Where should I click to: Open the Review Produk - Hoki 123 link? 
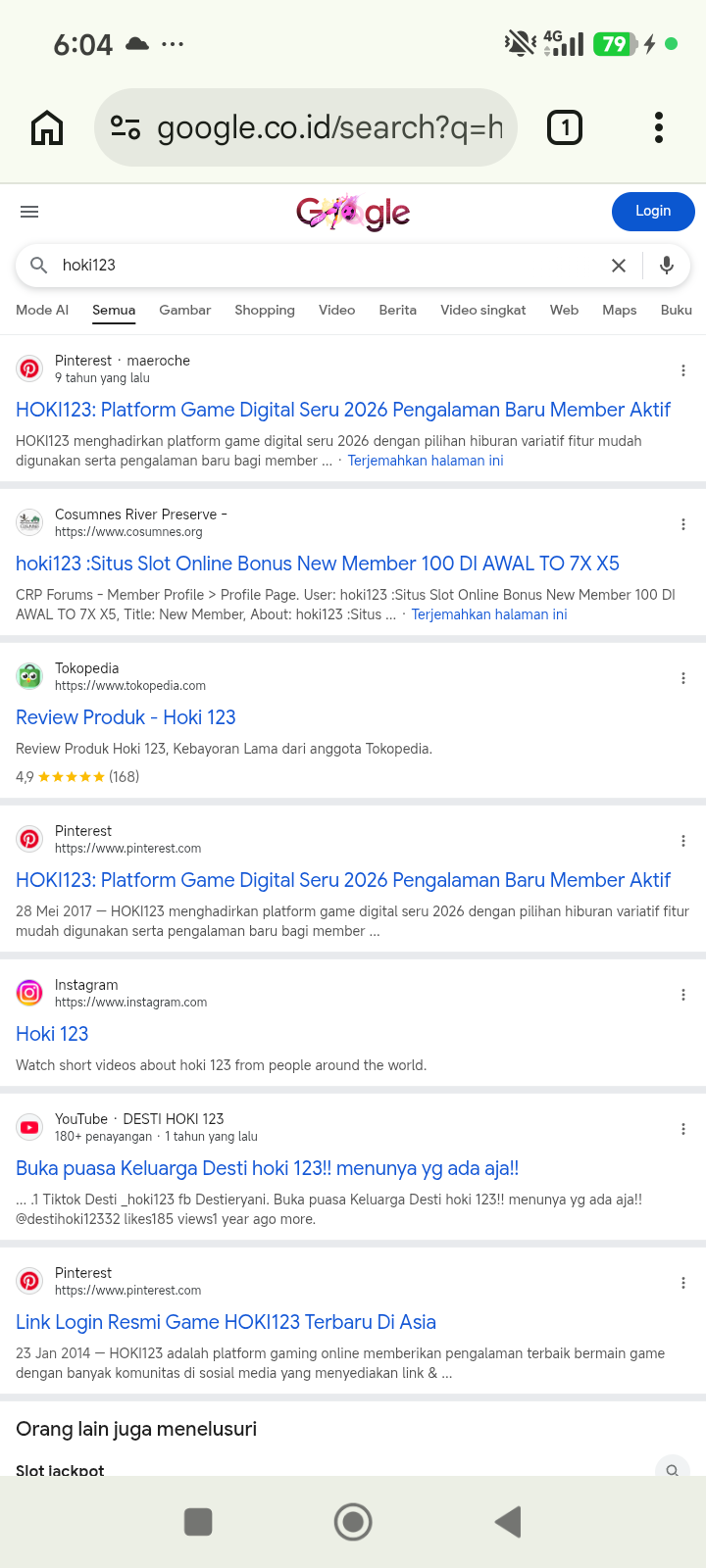[x=126, y=717]
